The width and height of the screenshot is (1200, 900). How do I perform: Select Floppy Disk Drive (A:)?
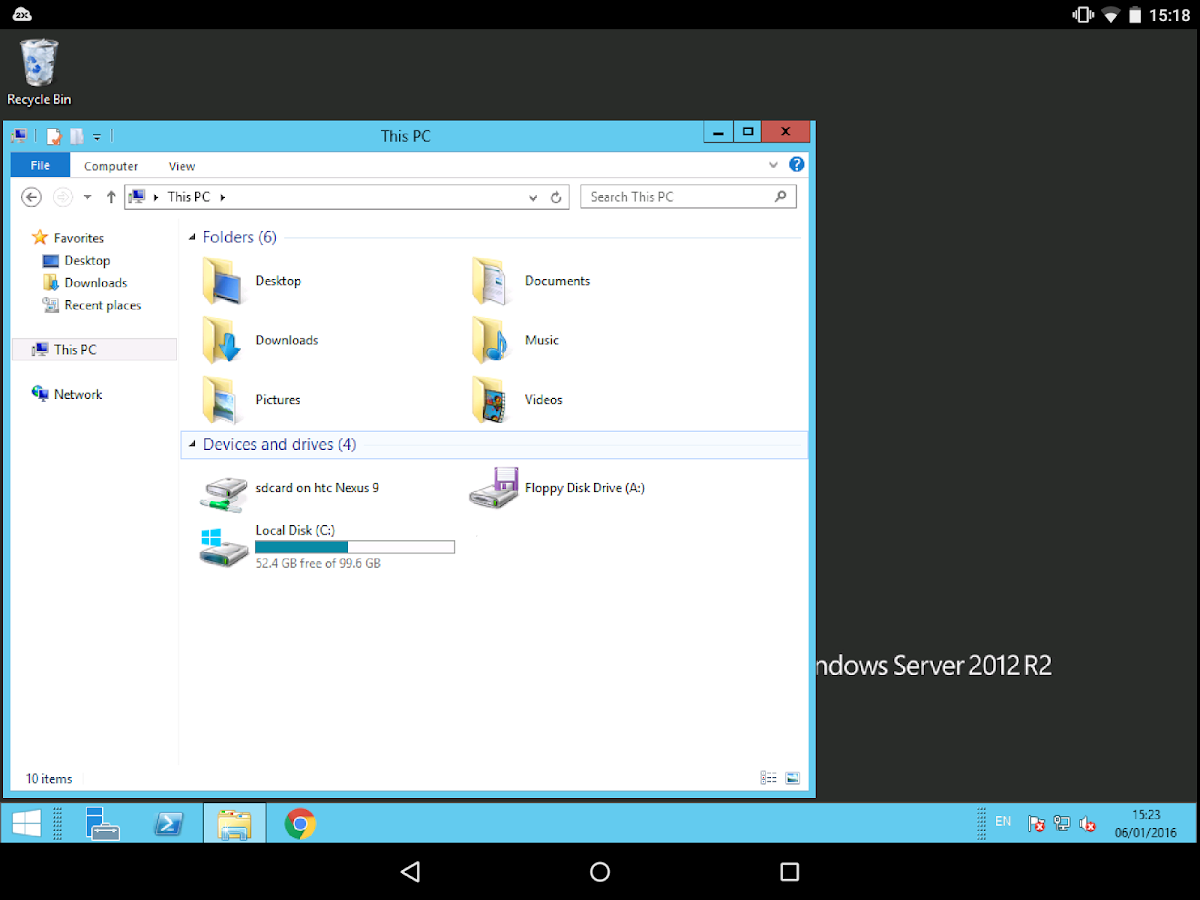(557, 488)
